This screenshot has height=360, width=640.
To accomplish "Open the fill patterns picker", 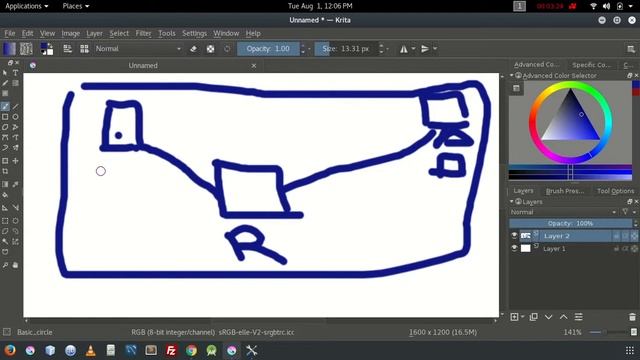I will point(26,49).
